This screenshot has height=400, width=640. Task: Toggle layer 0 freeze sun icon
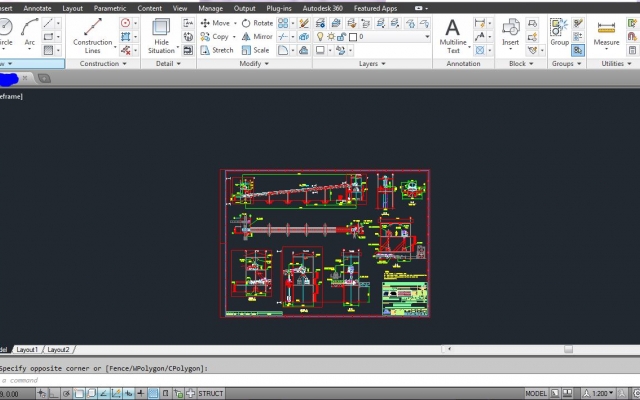331,37
